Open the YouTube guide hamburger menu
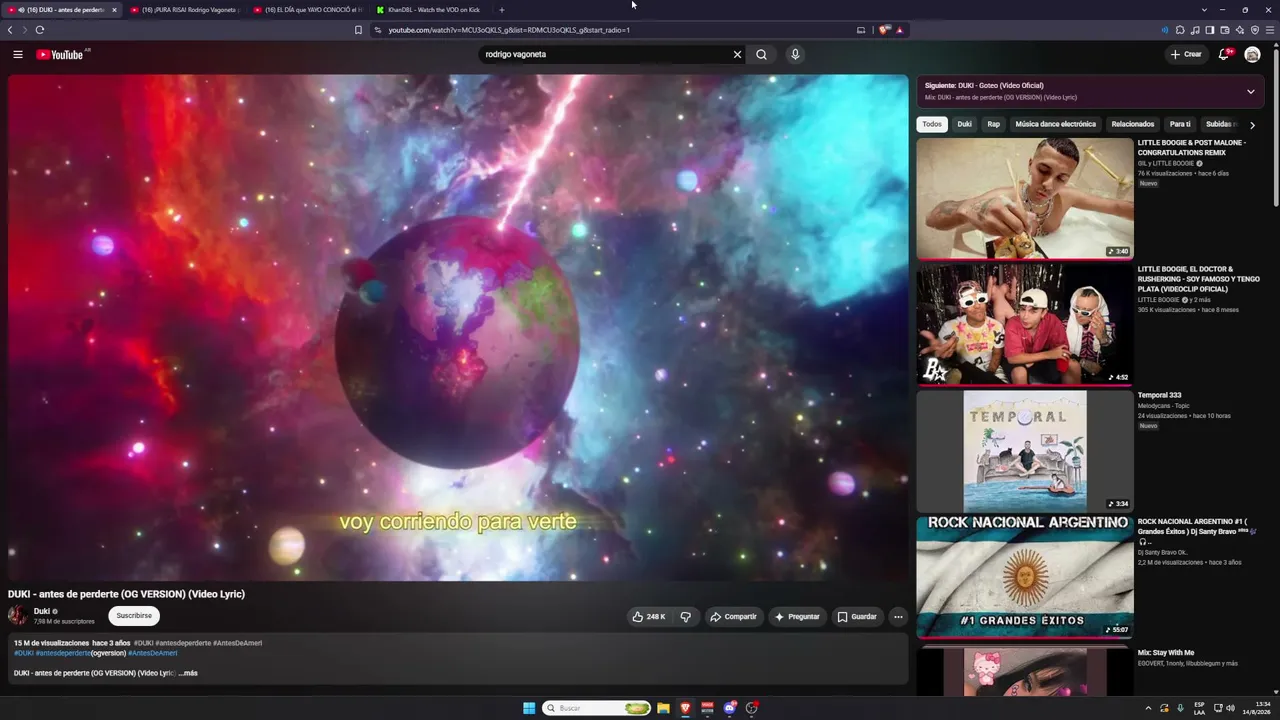Viewport: 1280px width, 720px height. 18,55
